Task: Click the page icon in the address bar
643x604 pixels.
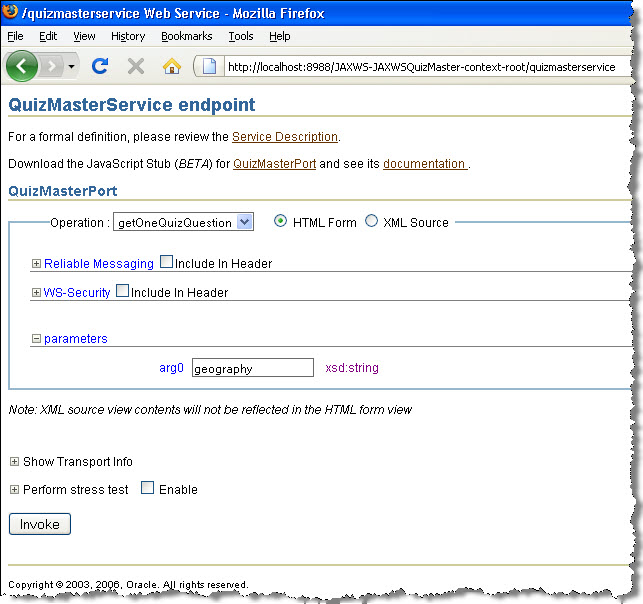Action: [x=209, y=67]
